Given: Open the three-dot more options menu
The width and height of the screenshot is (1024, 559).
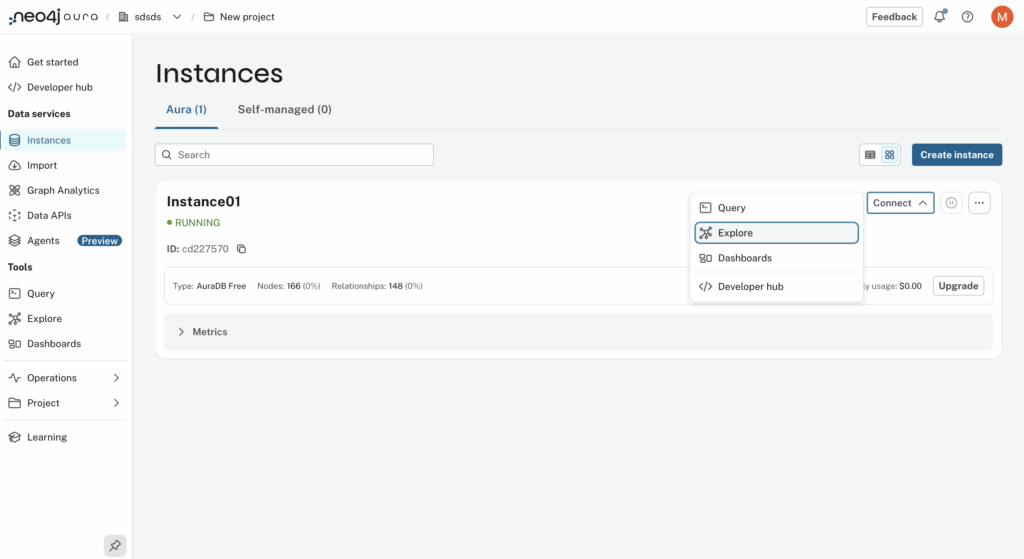Looking at the screenshot, I should pyautogui.click(x=979, y=203).
